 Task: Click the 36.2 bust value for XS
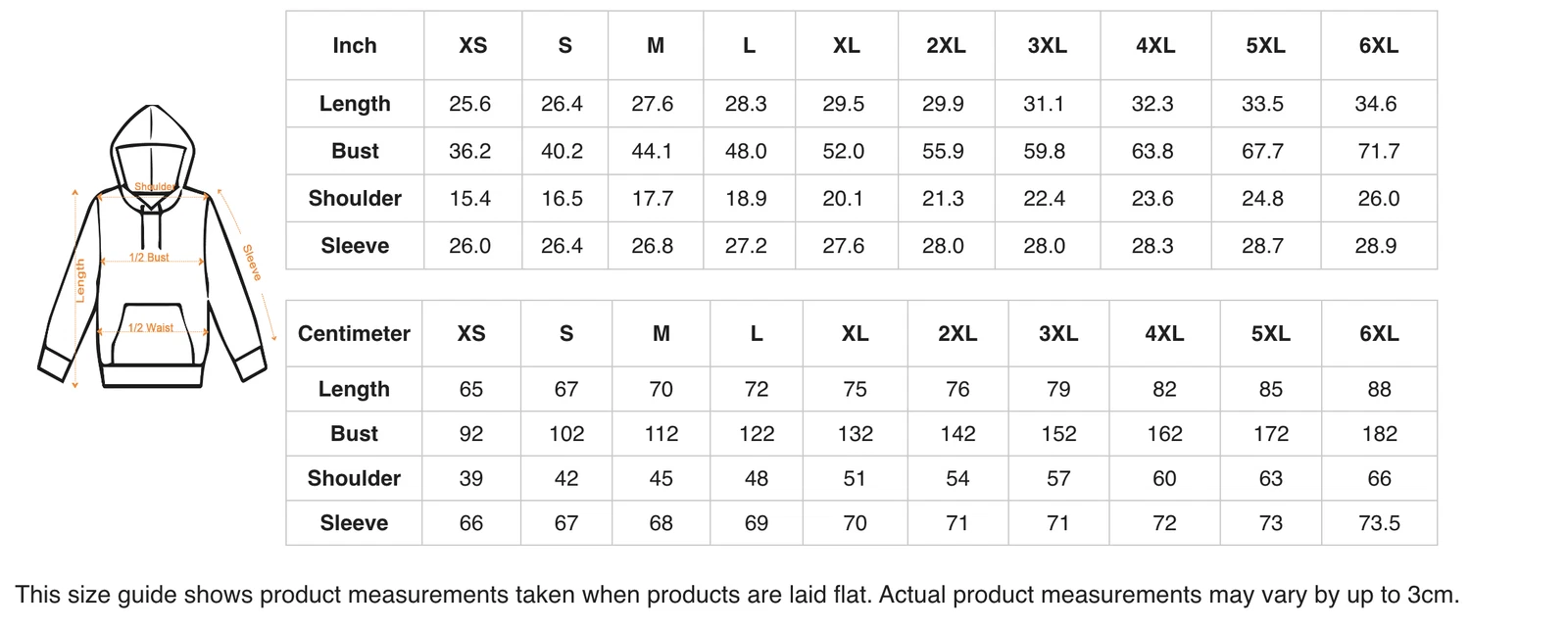click(470, 152)
